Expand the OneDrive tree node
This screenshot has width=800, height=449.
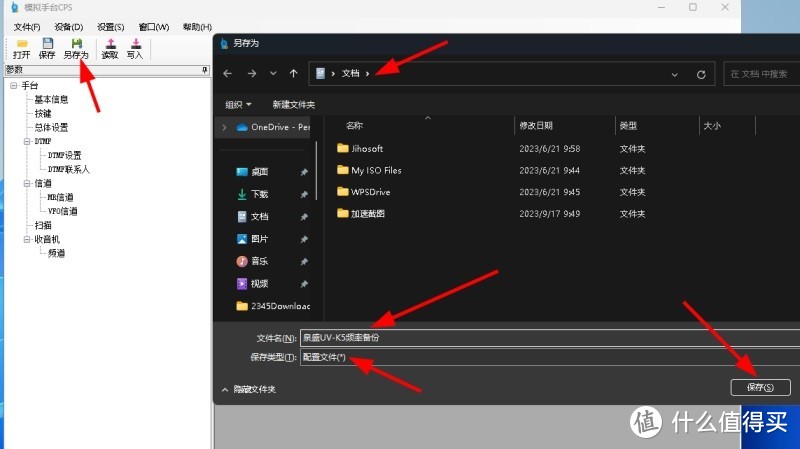tap(224, 127)
